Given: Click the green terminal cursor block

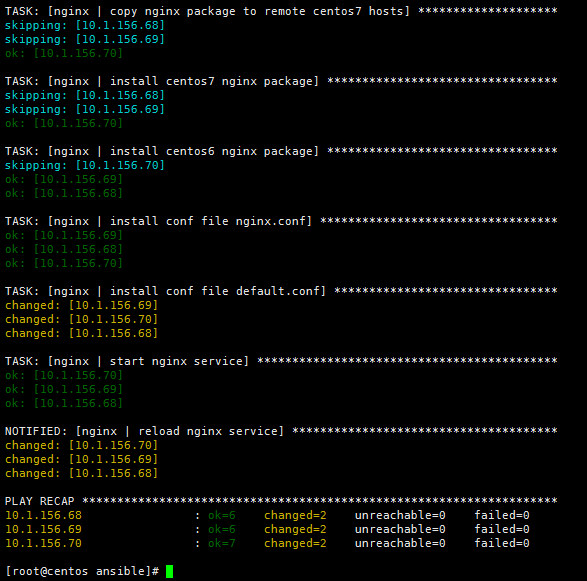Looking at the screenshot, I should point(169,571).
